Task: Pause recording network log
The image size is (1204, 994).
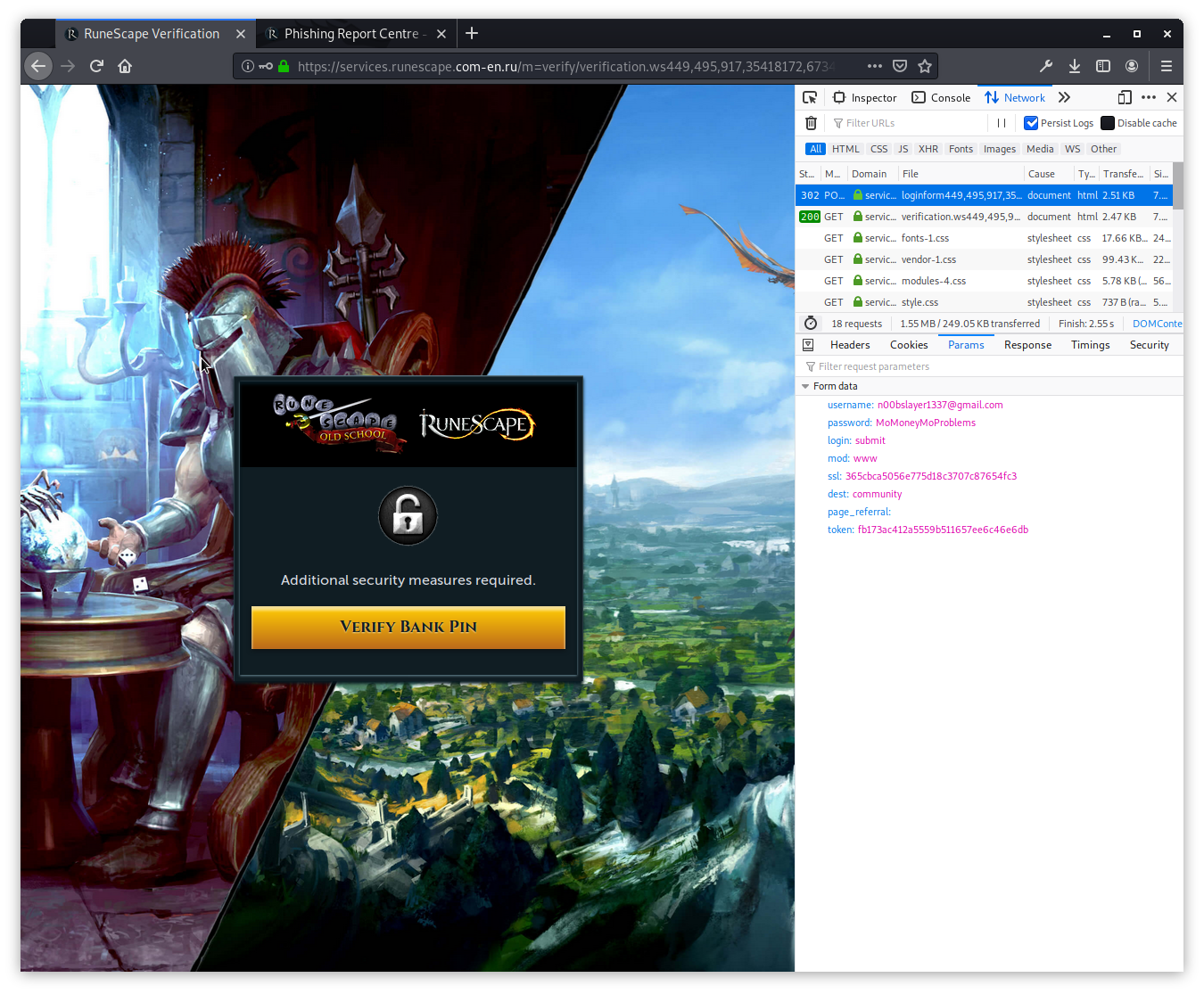Action: coord(1002,123)
